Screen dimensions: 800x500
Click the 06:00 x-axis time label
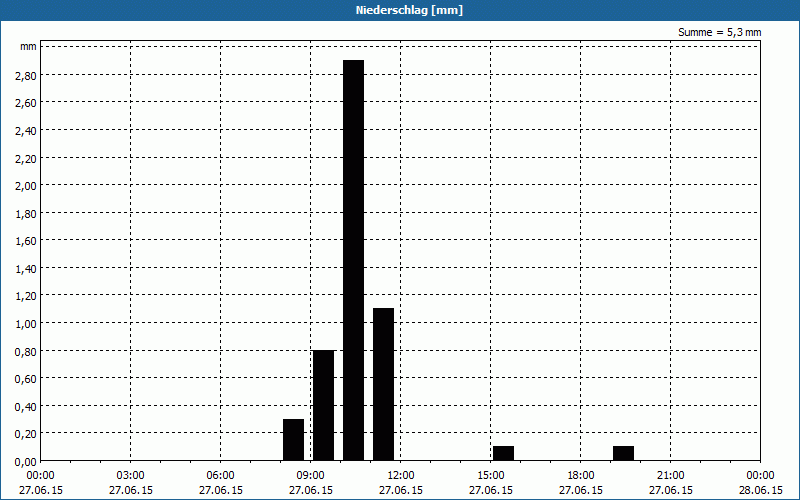pyautogui.click(x=220, y=476)
